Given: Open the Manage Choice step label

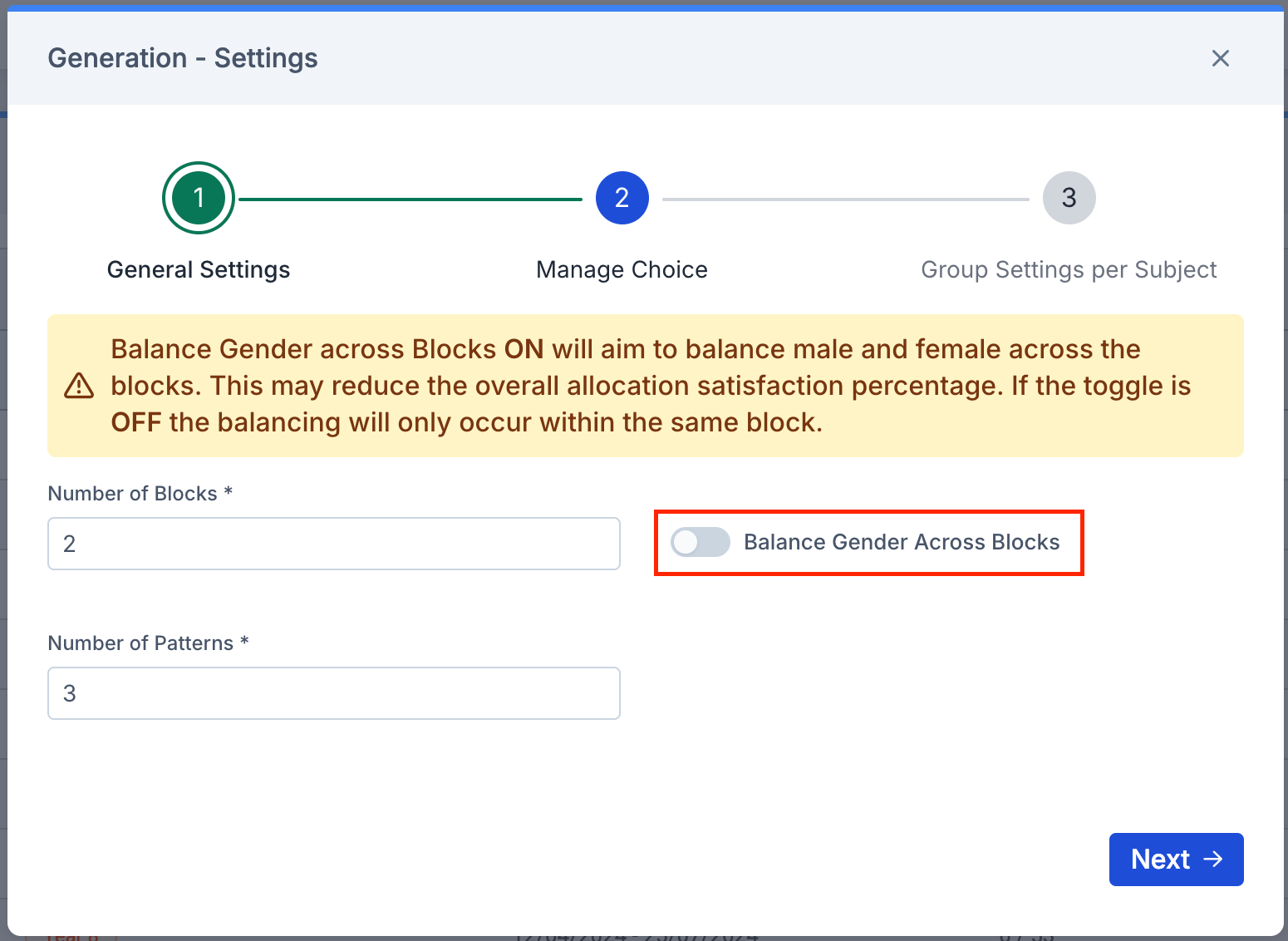Looking at the screenshot, I should click(x=622, y=269).
